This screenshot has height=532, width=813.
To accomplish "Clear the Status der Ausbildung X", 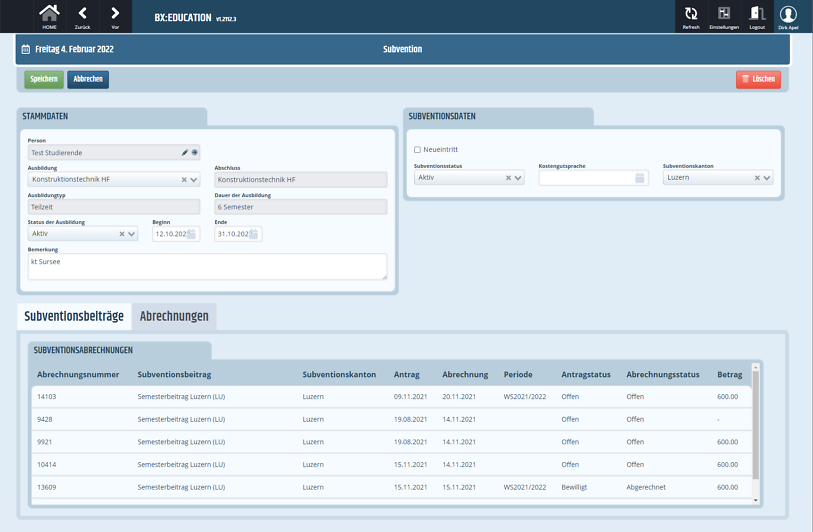I will (x=122, y=234).
